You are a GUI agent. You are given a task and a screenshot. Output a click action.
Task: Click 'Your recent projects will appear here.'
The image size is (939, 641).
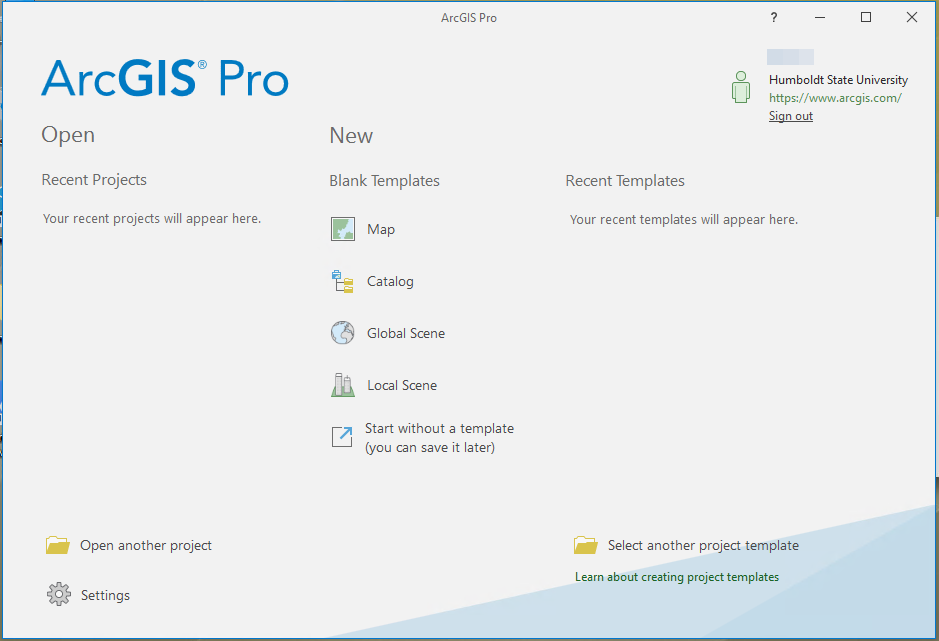(x=152, y=219)
